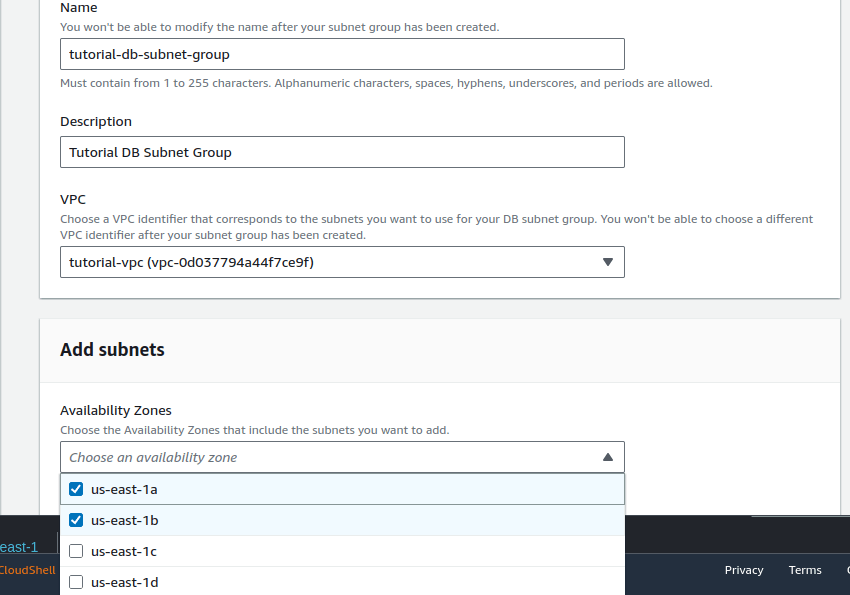
Task: Uncheck the us-east-1a checkbox
Action: 76,489
